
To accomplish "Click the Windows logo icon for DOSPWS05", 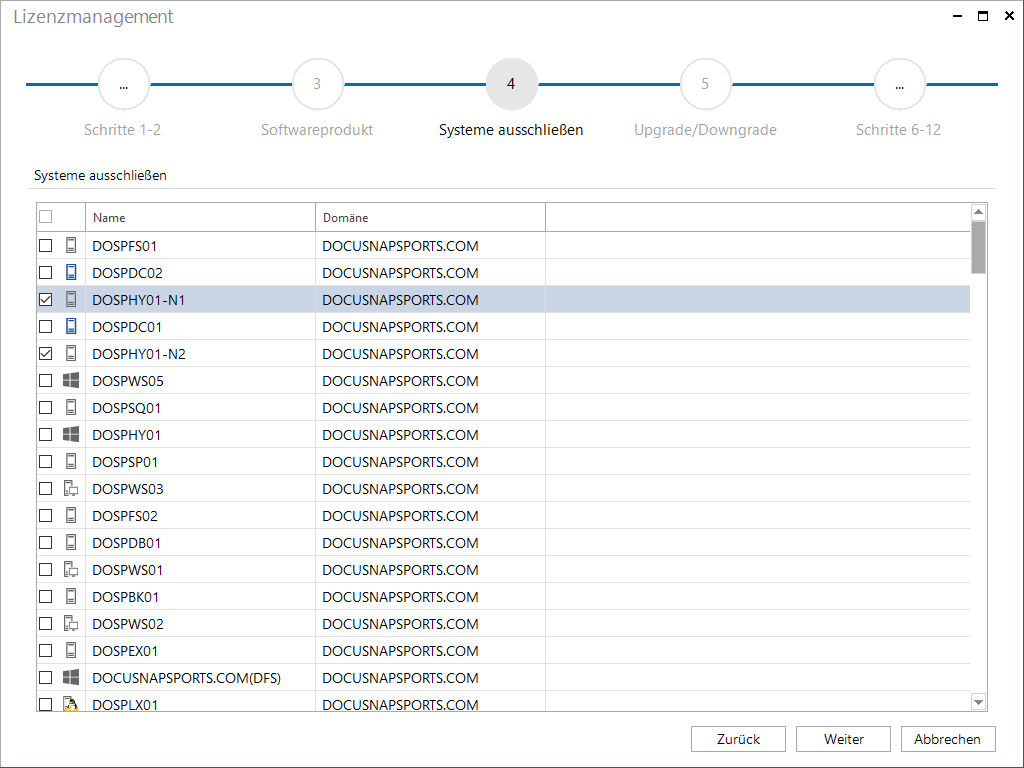I will click(71, 380).
